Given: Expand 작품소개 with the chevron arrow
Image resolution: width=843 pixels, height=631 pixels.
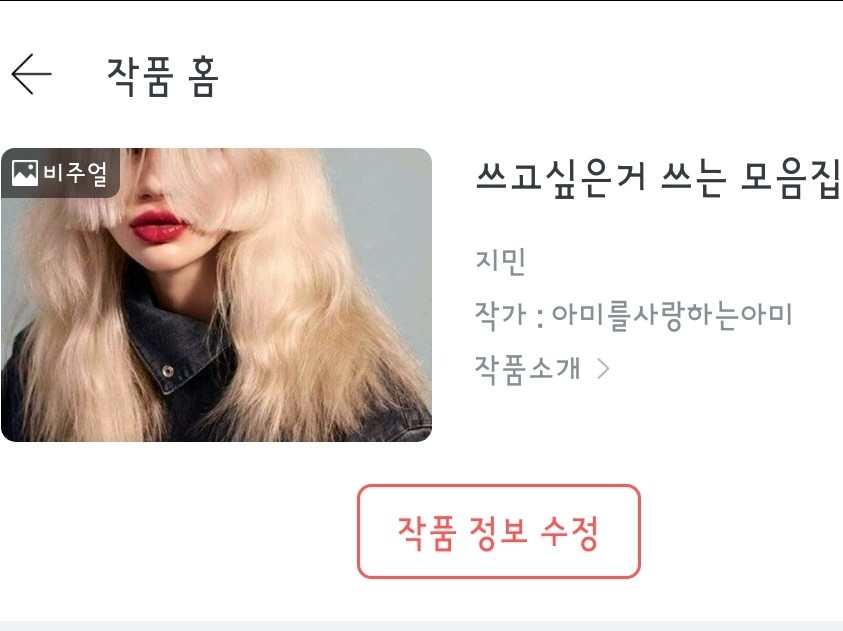Looking at the screenshot, I should (604, 369).
